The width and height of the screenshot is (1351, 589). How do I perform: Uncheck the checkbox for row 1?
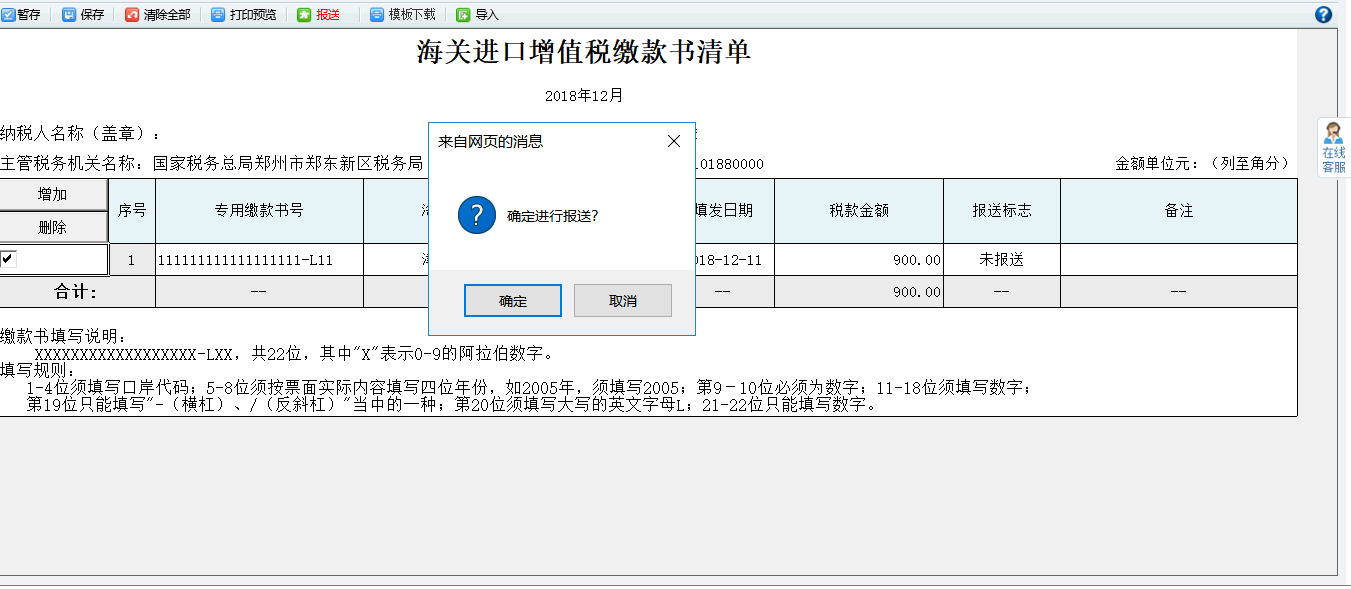[x=10, y=258]
